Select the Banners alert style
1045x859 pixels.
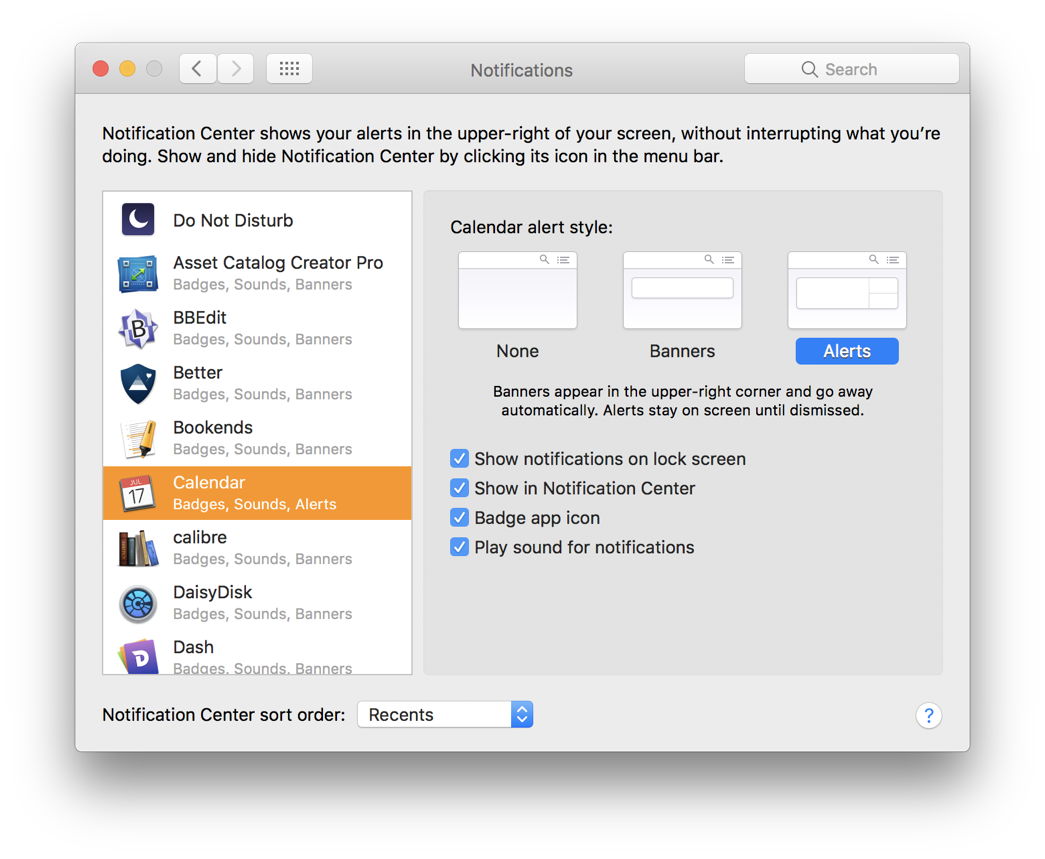point(682,289)
